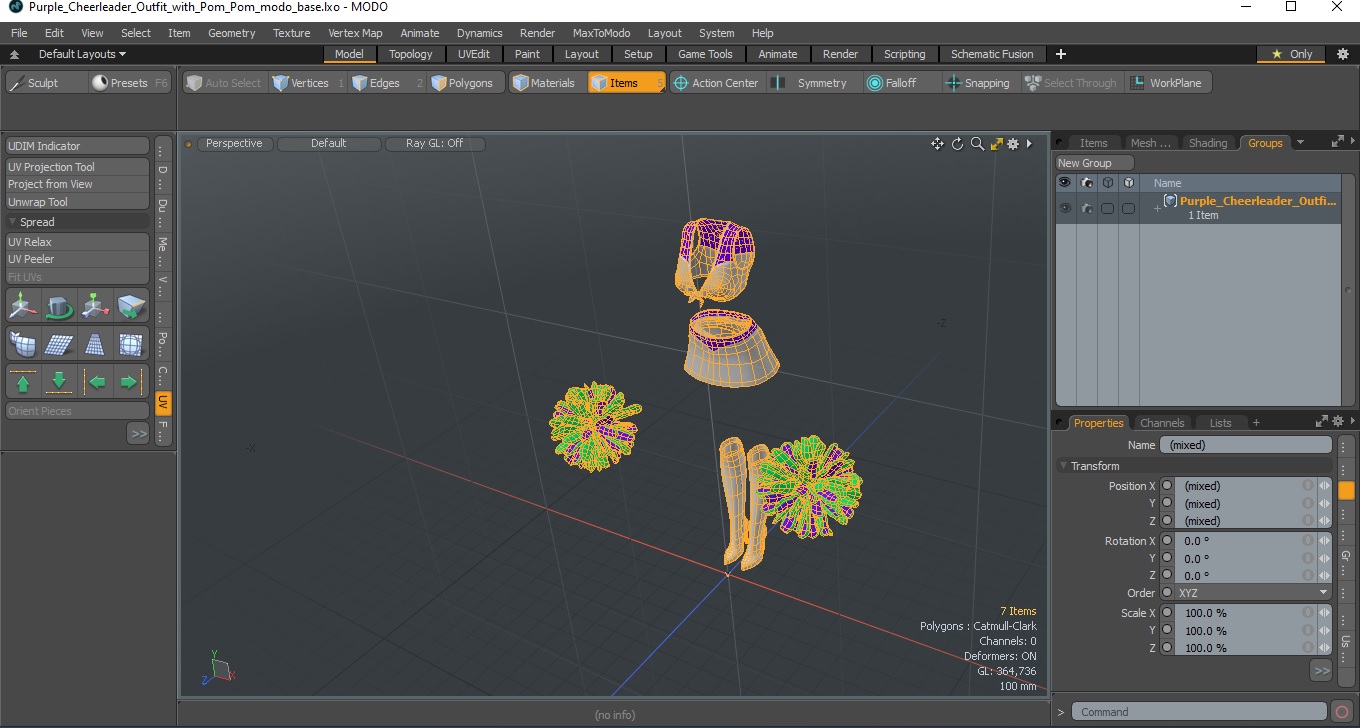1360x728 pixels.
Task: Click the viewport zoom magnifier icon
Action: coord(977,144)
